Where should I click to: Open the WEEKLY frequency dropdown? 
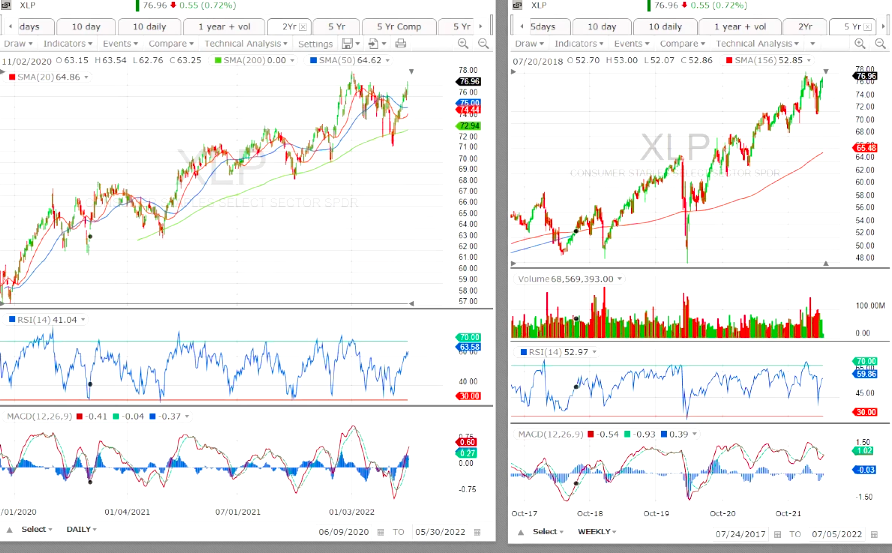click(597, 531)
